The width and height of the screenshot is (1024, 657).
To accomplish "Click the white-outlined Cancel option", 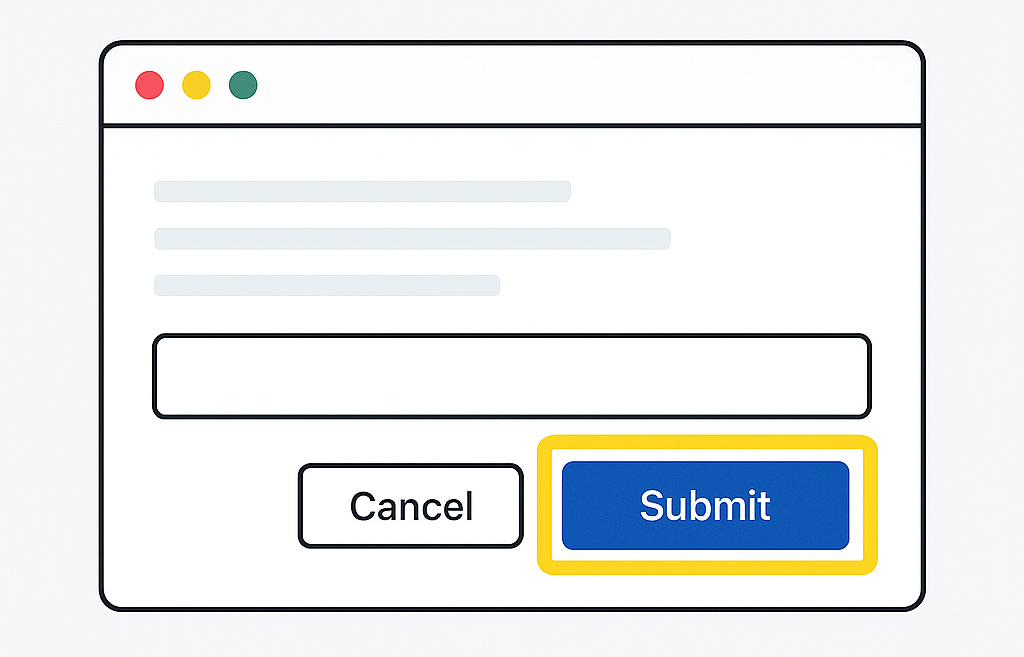I will coord(411,505).
